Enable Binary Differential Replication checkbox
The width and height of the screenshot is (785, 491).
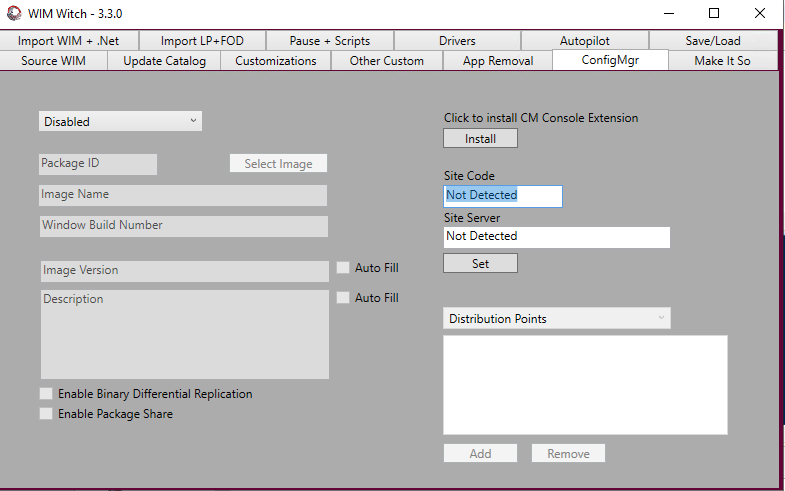tap(46, 394)
